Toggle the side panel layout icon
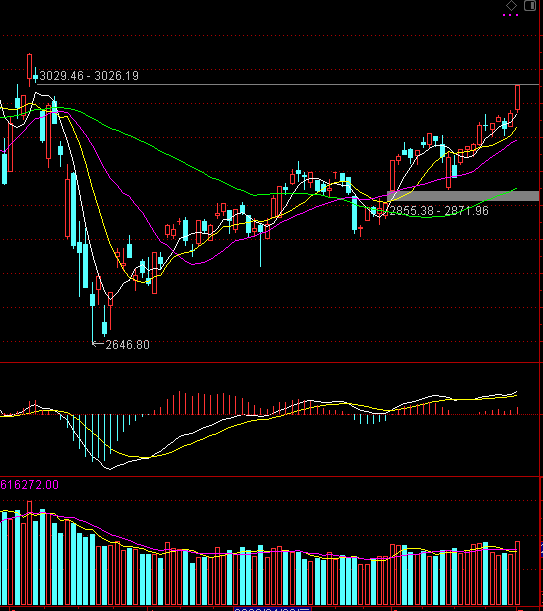This screenshot has height=611, width=543. (x=530, y=5)
